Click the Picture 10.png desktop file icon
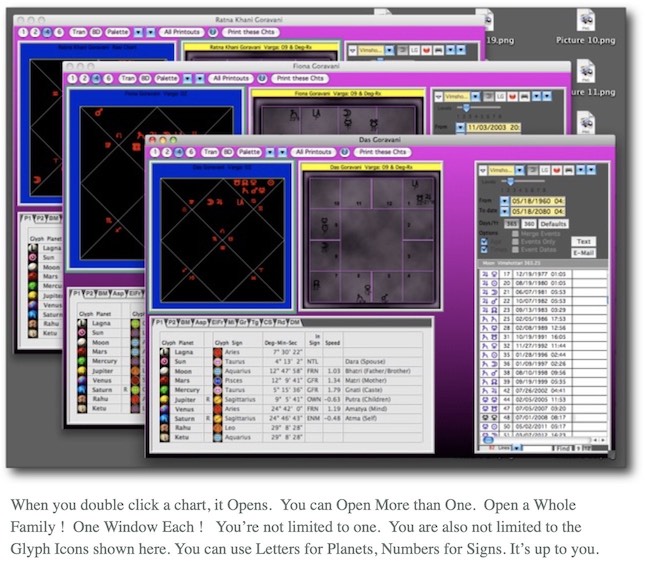The height and width of the screenshot is (570, 645). point(586,22)
